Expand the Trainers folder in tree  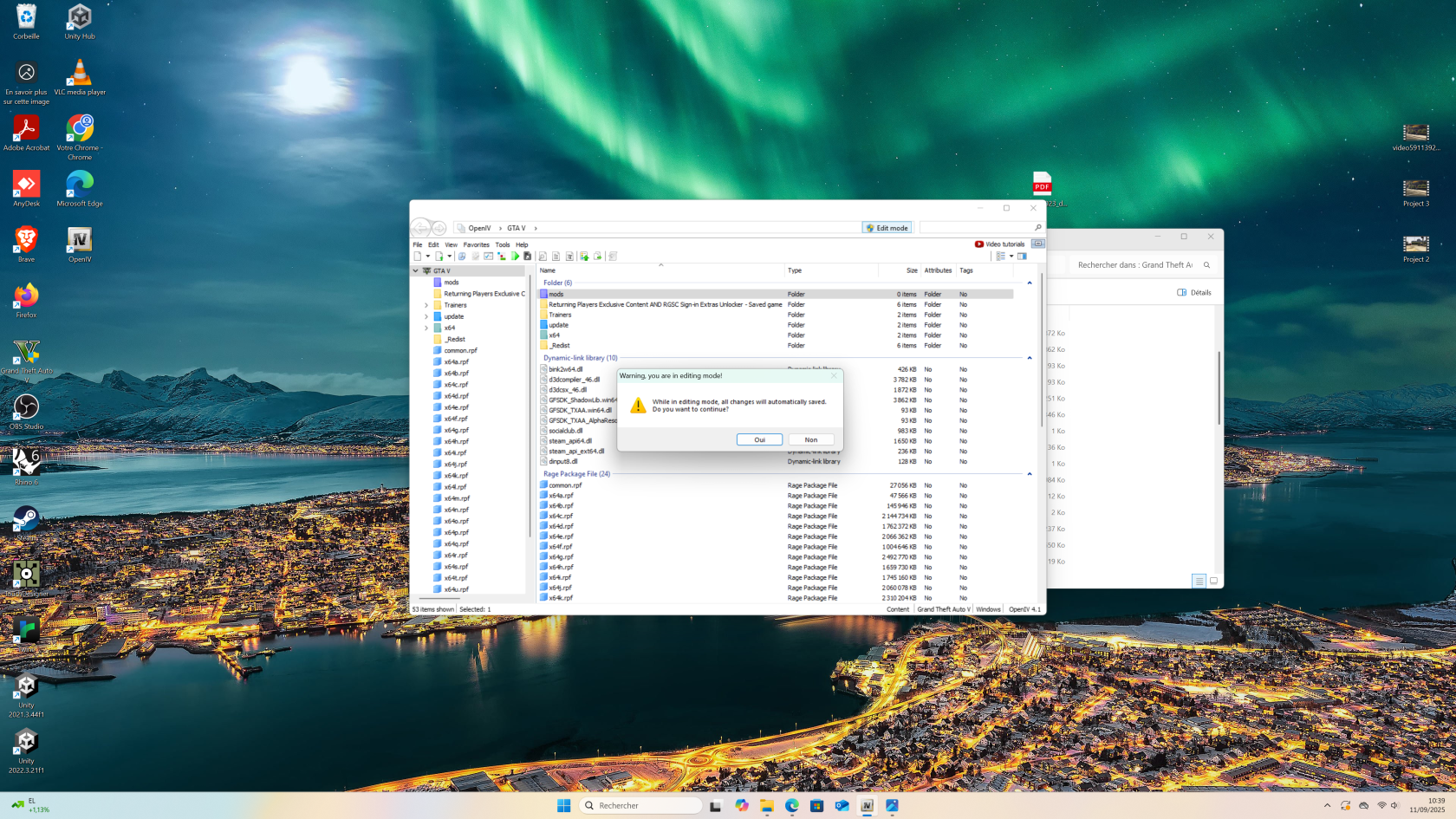426,305
